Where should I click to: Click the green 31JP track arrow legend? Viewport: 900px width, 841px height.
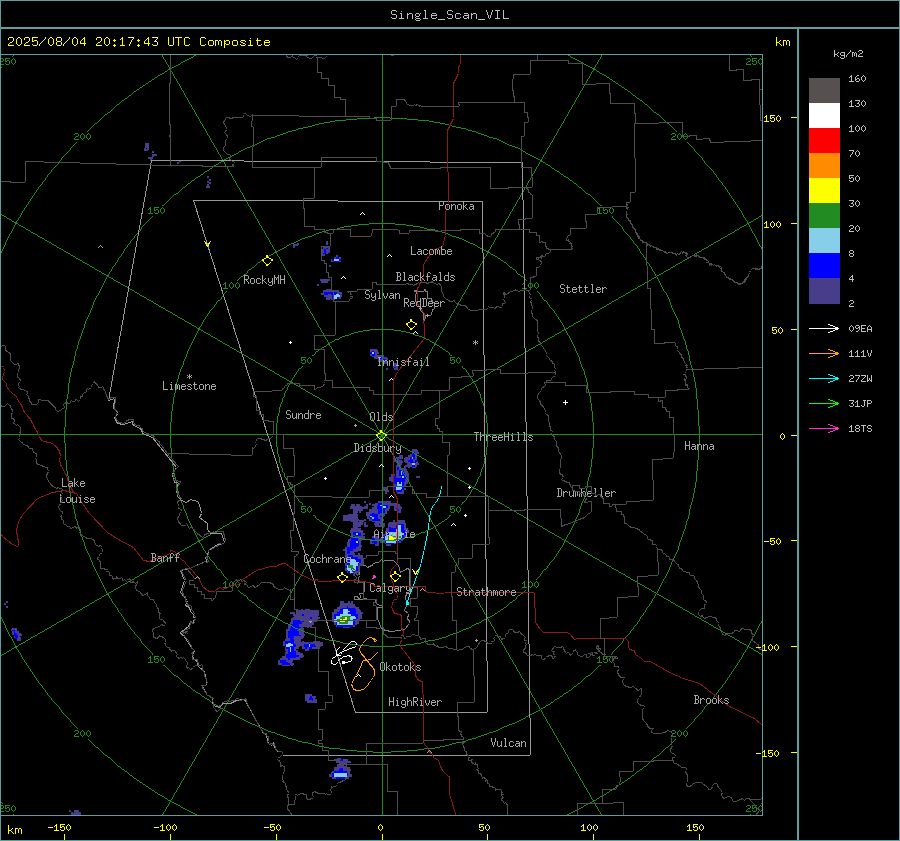click(x=824, y=404)
